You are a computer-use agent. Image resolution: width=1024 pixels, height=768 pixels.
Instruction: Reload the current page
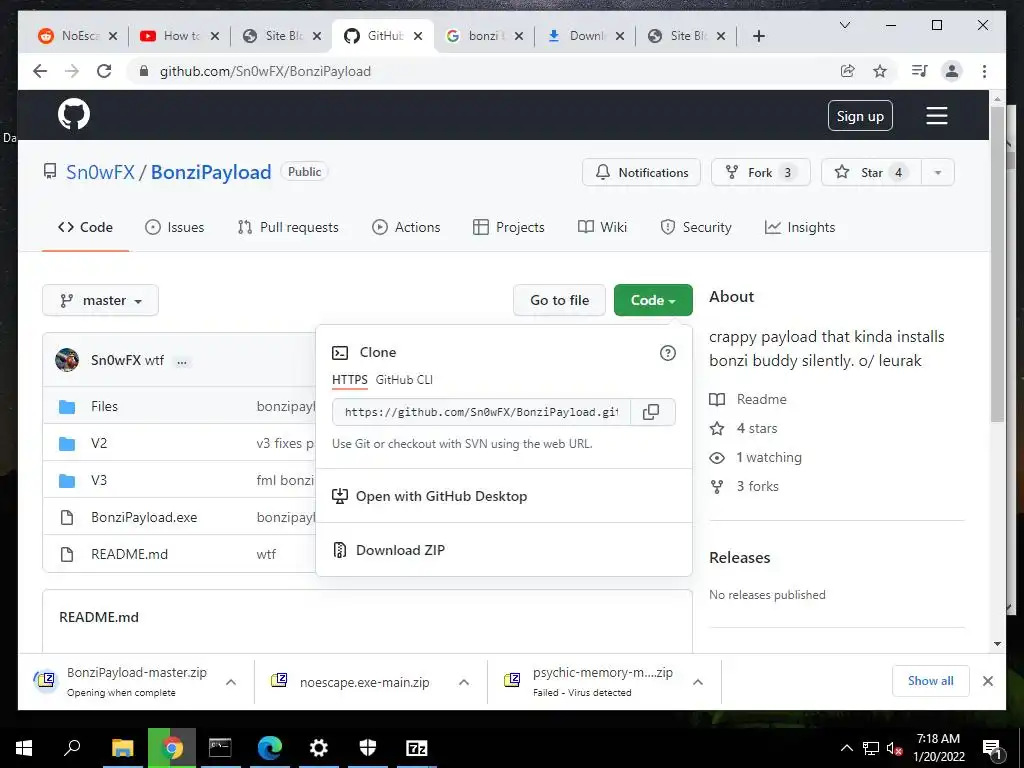click(x=104, y=71)
